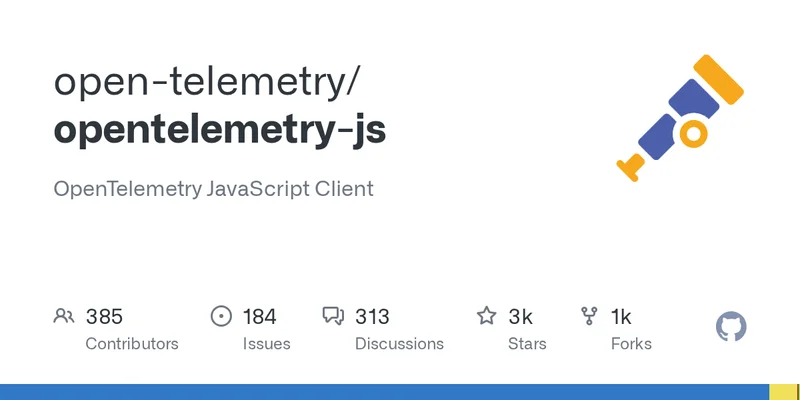Click the GitHub Octocat logo

(x=732, y=327)
